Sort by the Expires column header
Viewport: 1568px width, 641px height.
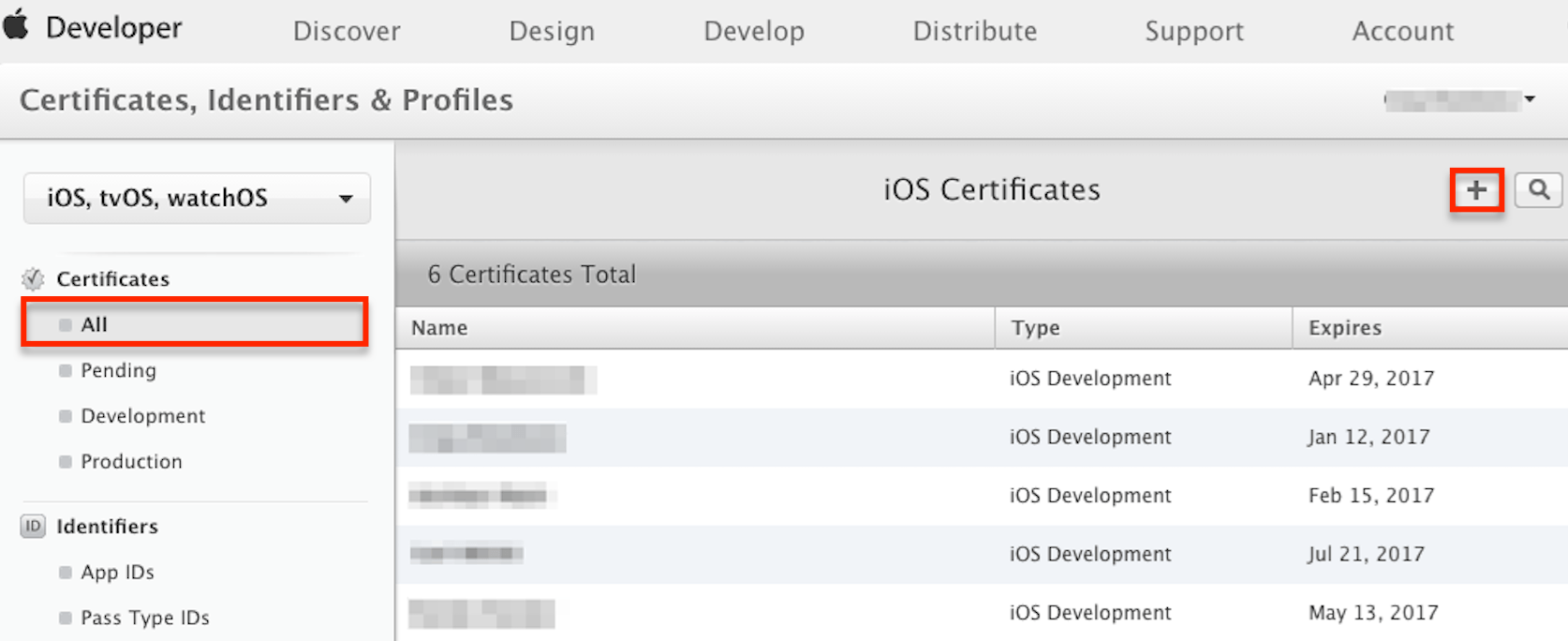(1430, 328)
